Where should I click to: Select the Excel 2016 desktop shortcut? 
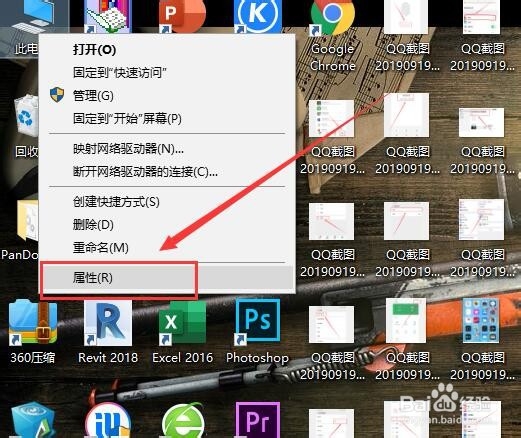[182, 331]
